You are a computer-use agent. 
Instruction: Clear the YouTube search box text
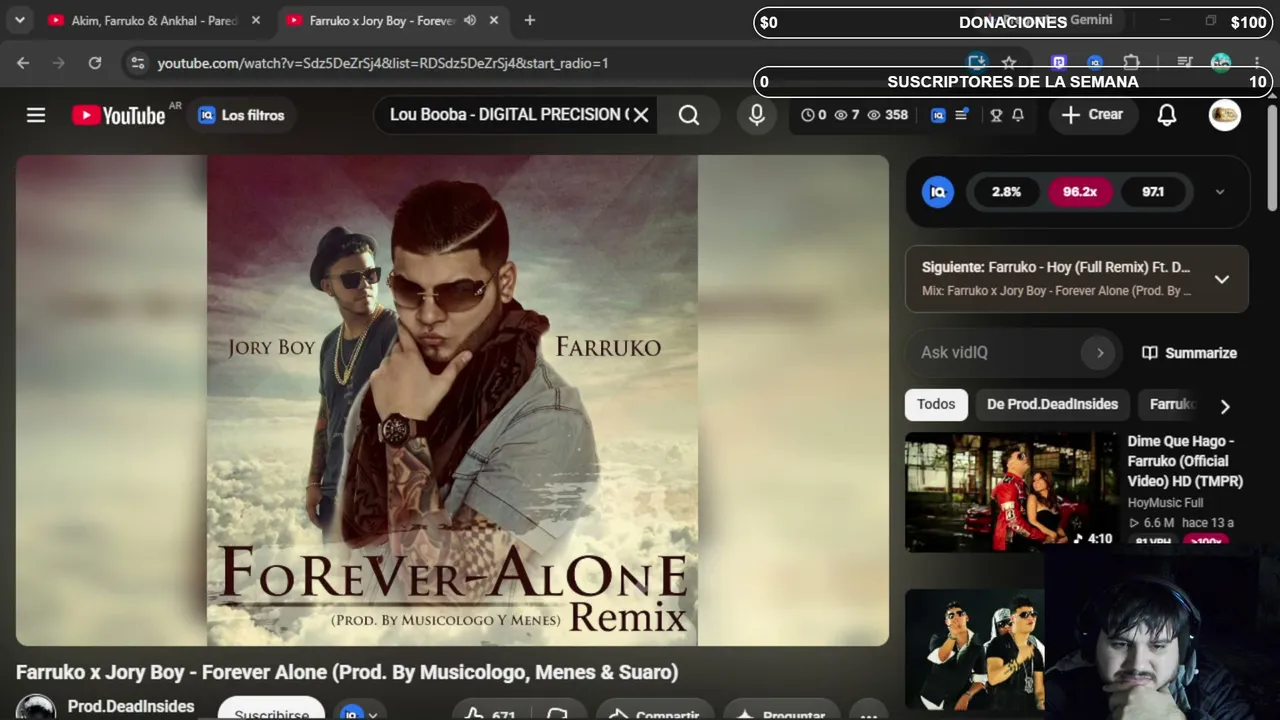click(x=641, y=115)
